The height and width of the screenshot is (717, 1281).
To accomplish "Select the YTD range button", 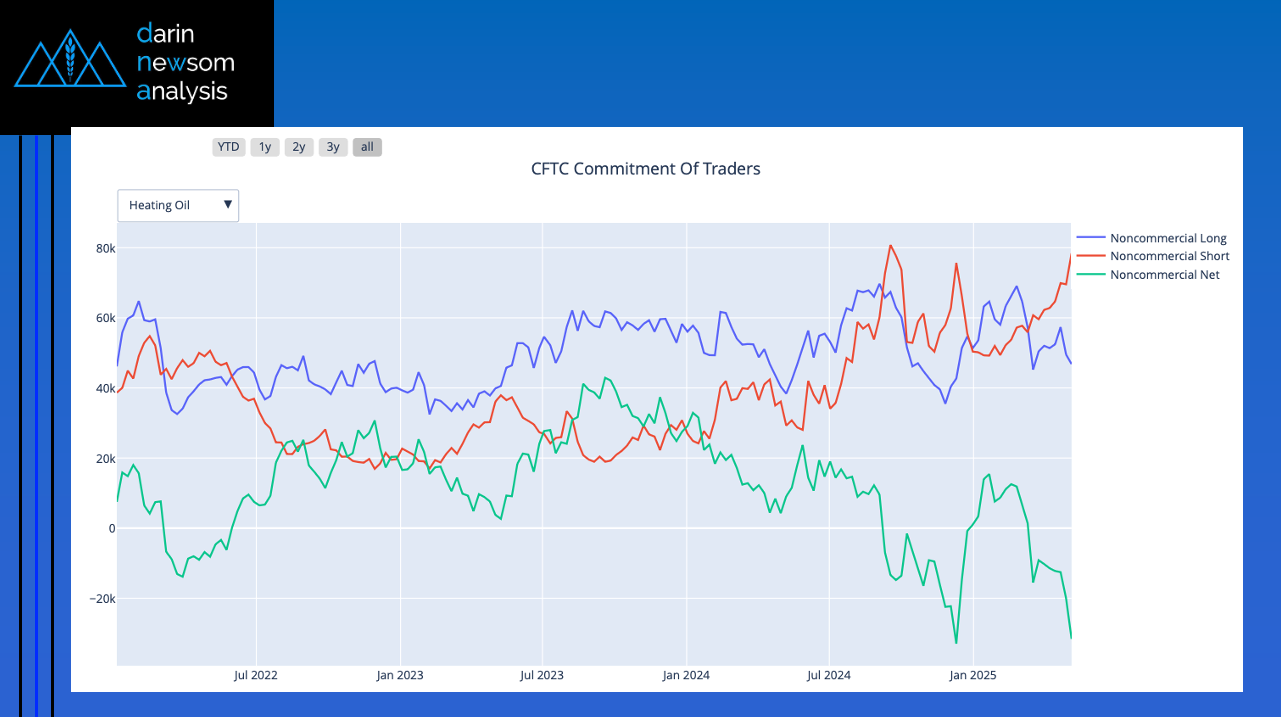I will (229, 147).
